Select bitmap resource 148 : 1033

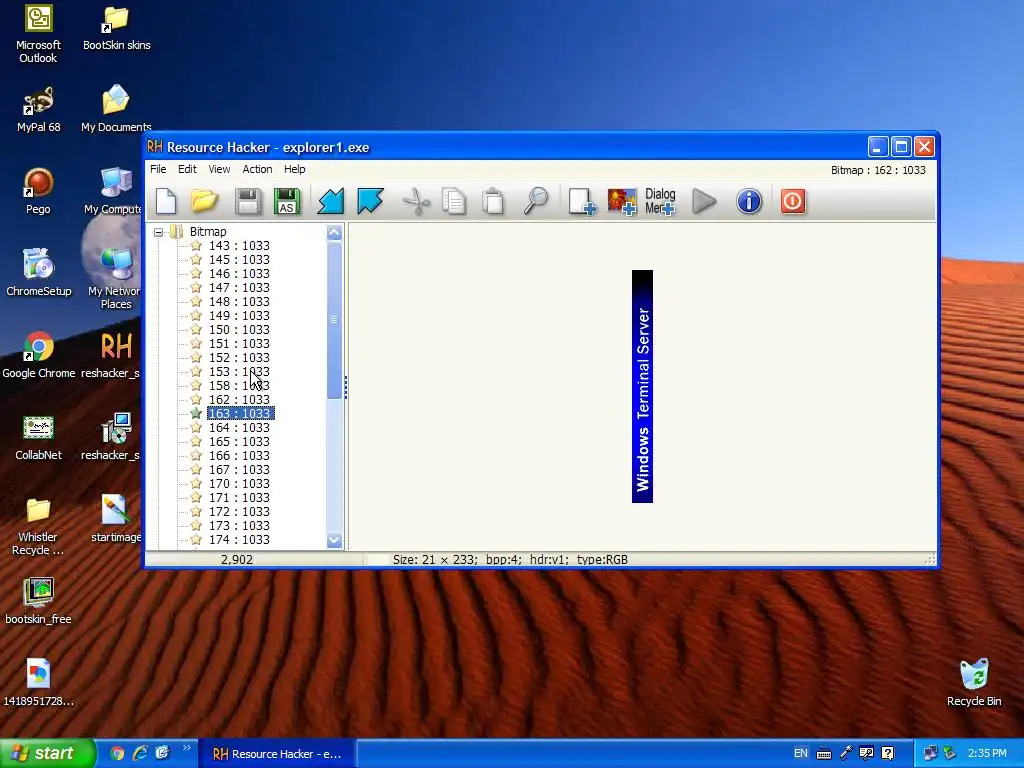click(x=239, y=302)
